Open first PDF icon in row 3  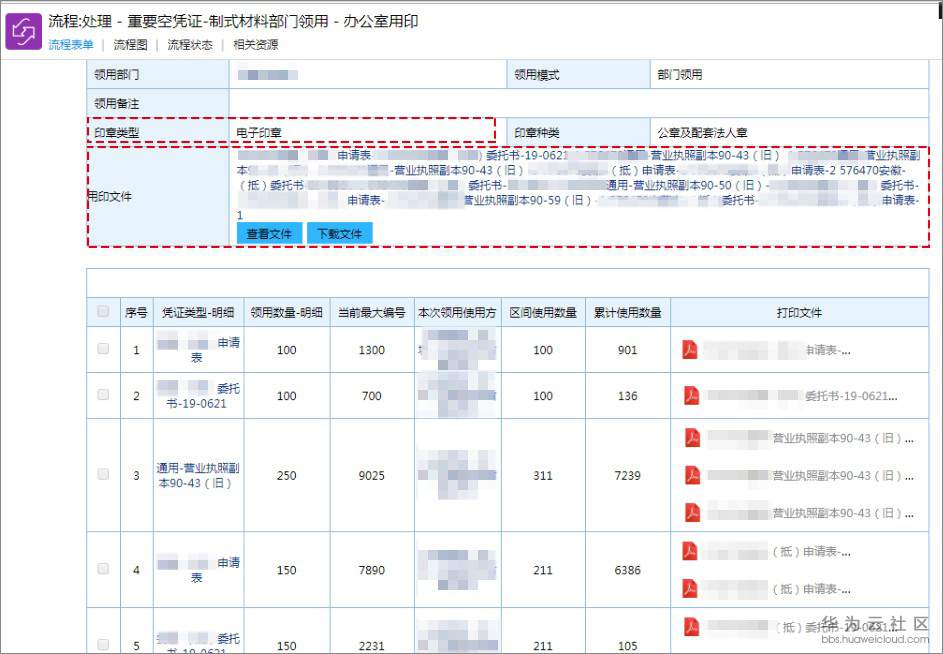pyautogui.click(x=693, y=437)
